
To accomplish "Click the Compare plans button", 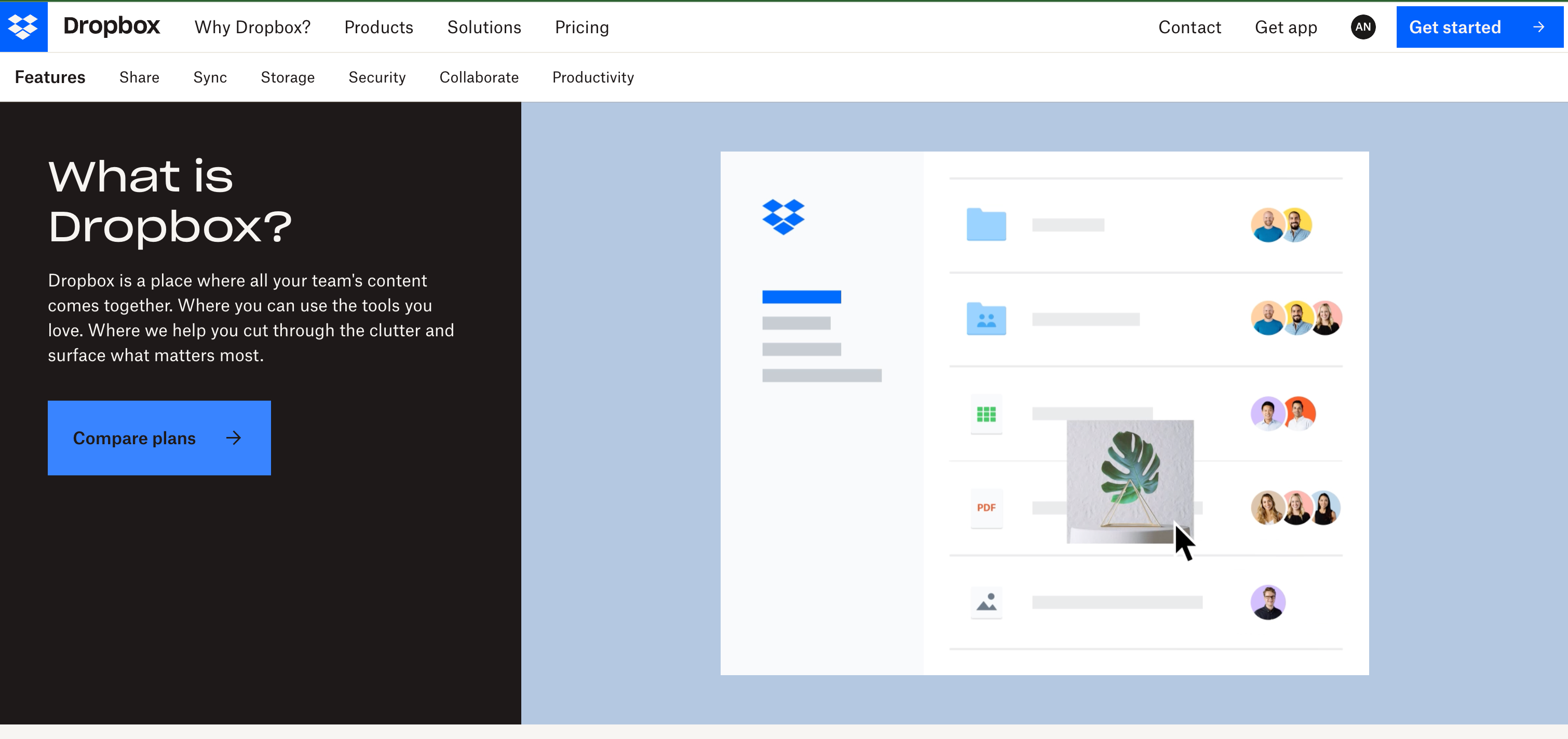I will [159, 438].
